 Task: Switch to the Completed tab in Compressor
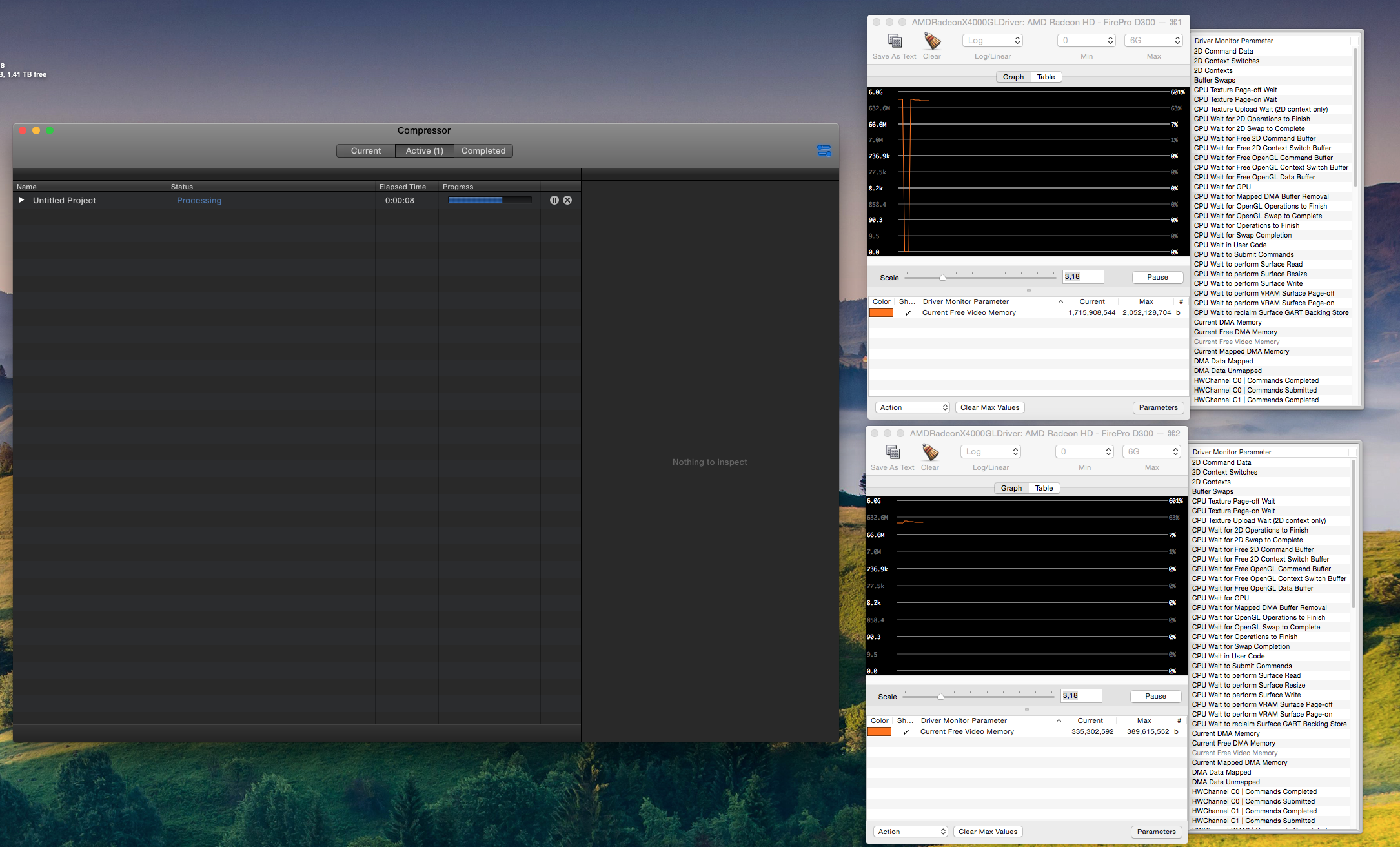(x=483, y=150)
